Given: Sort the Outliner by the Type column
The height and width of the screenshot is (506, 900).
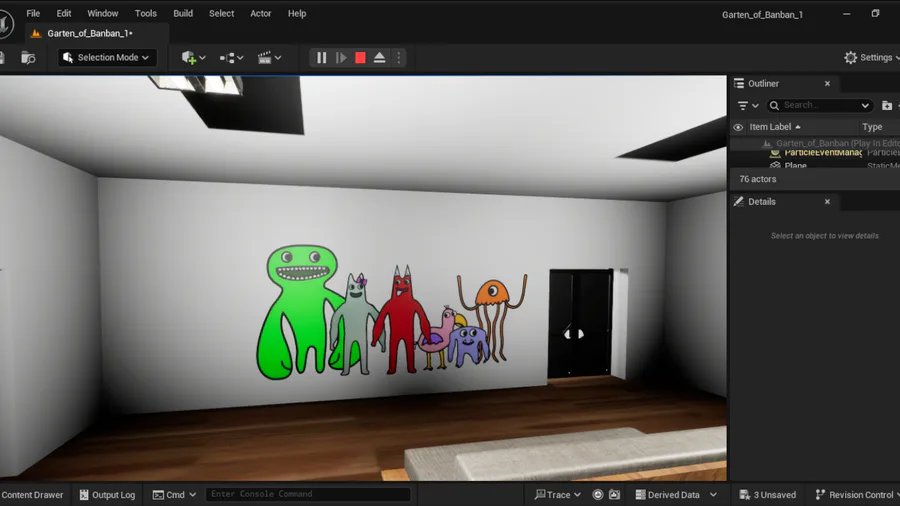Looking at the screenshot, I should (872, 127).
